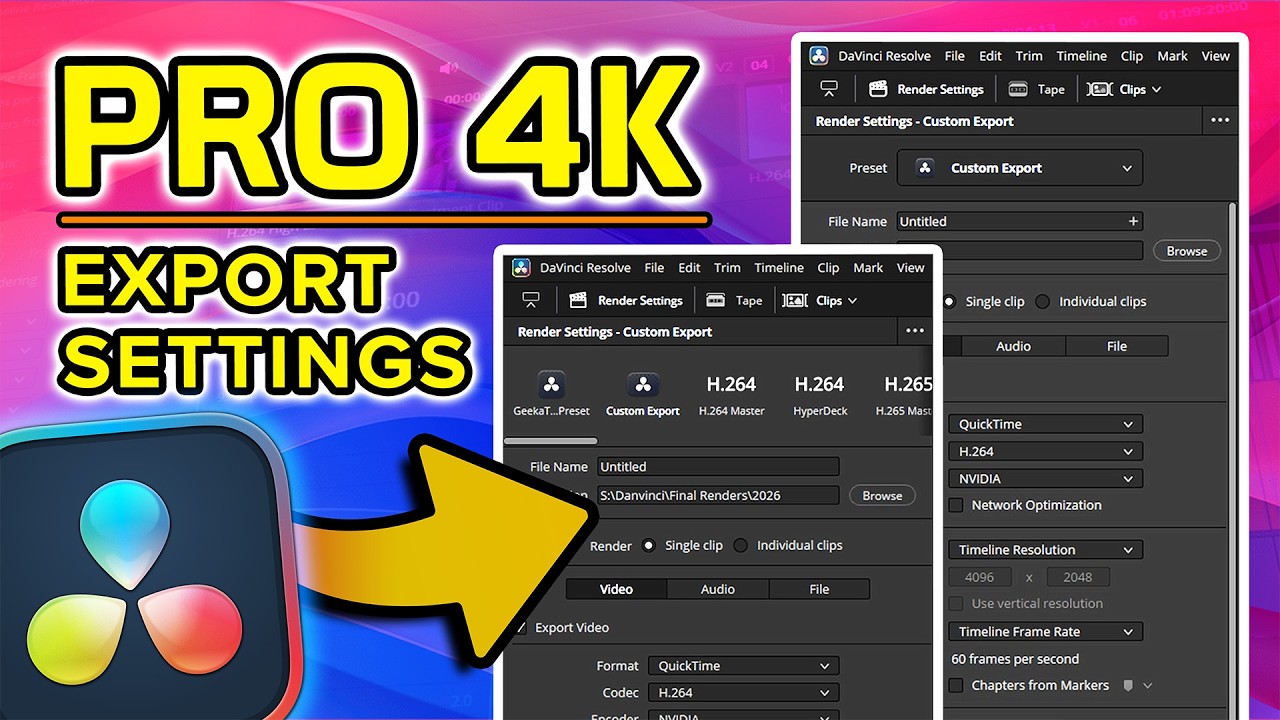
Task: Open NVIDIA encoder dropdown in back window
Action: (1045, 478)
